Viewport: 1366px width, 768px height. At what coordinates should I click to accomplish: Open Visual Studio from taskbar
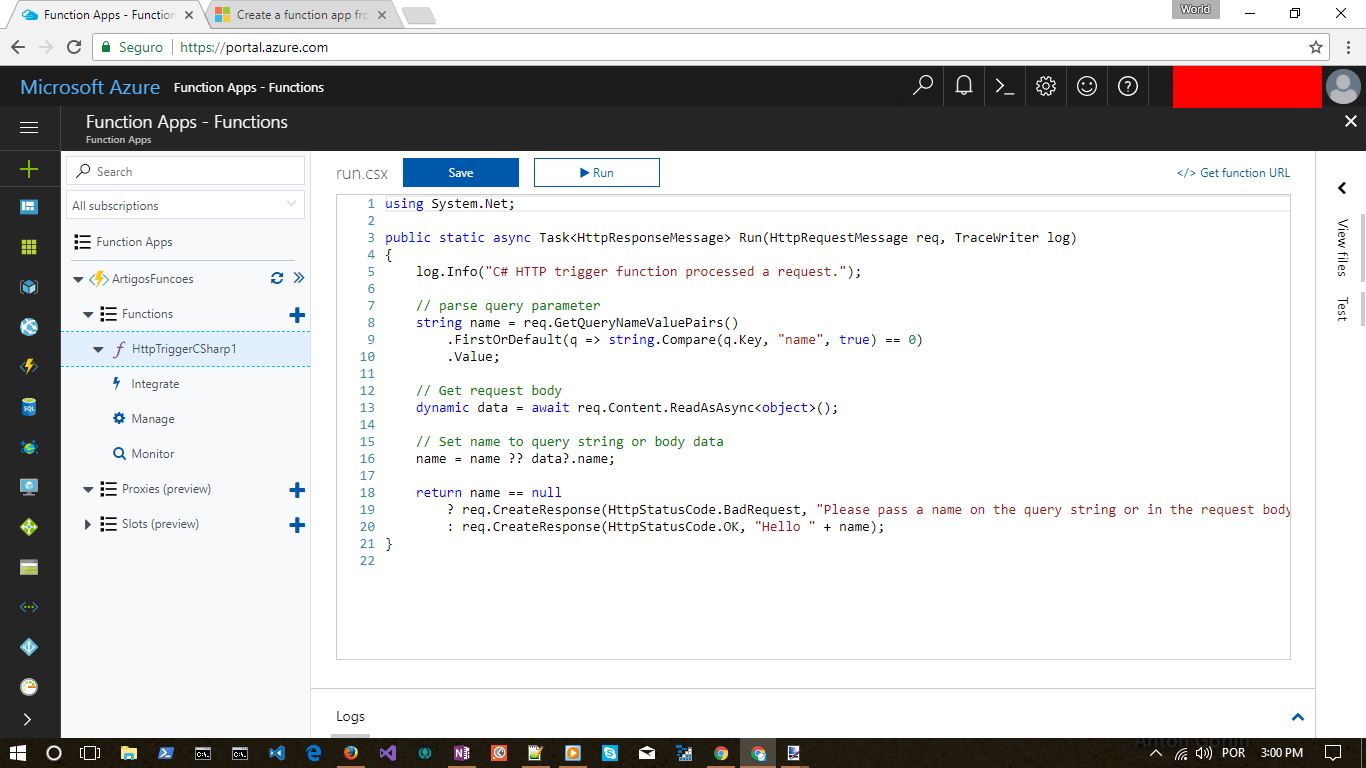(388, 753)
